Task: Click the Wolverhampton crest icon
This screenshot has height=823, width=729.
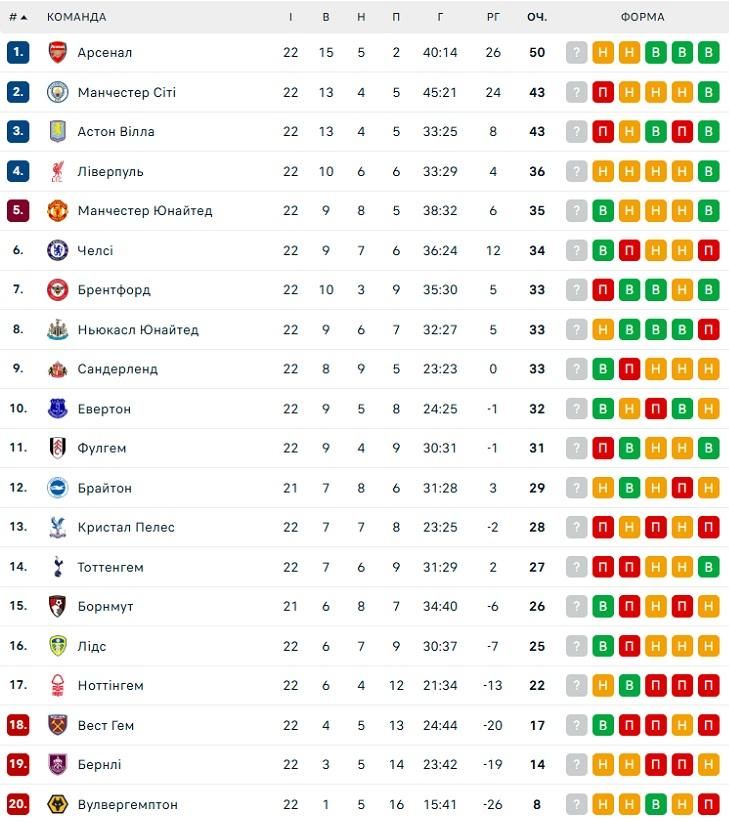Action: [x=57, y=804]
